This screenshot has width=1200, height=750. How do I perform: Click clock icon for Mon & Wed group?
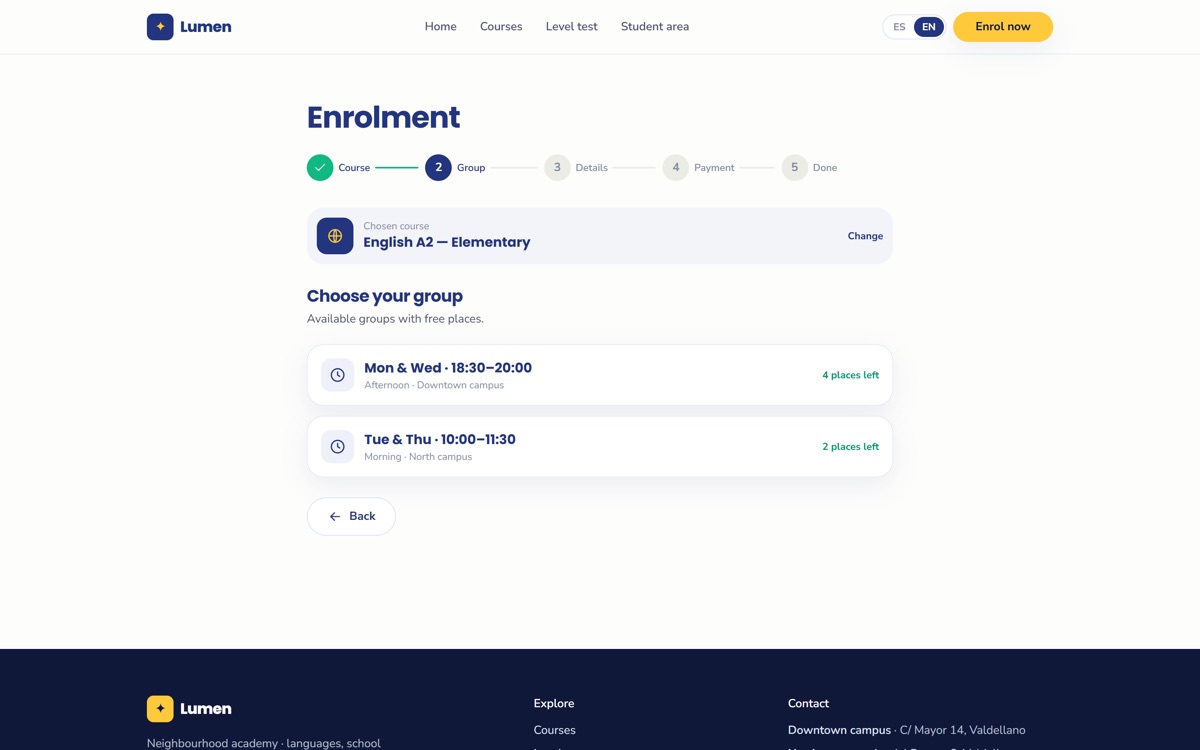tap(338, 375)
